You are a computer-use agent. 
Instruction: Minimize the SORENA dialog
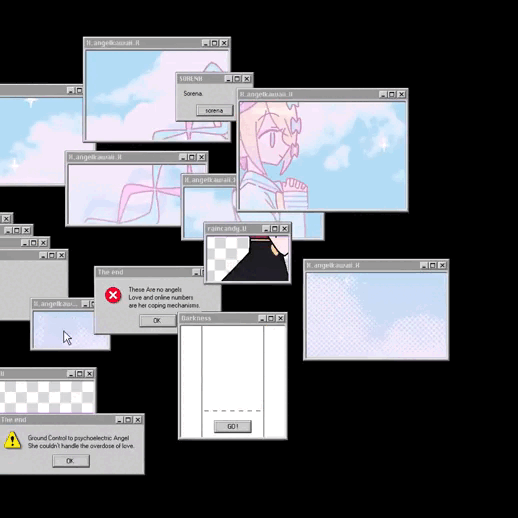[x=228, y=79]
